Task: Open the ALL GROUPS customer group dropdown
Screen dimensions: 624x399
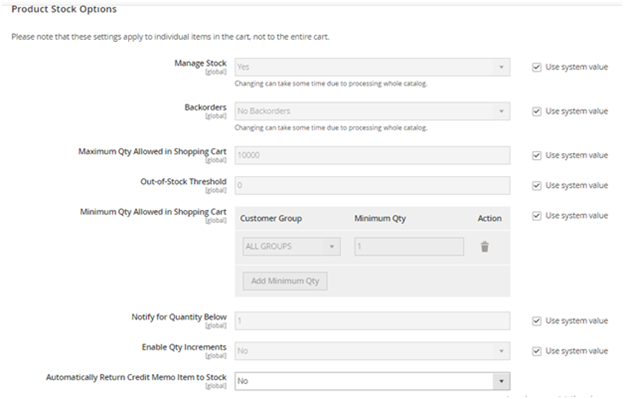Action: (x=292, y=247)
